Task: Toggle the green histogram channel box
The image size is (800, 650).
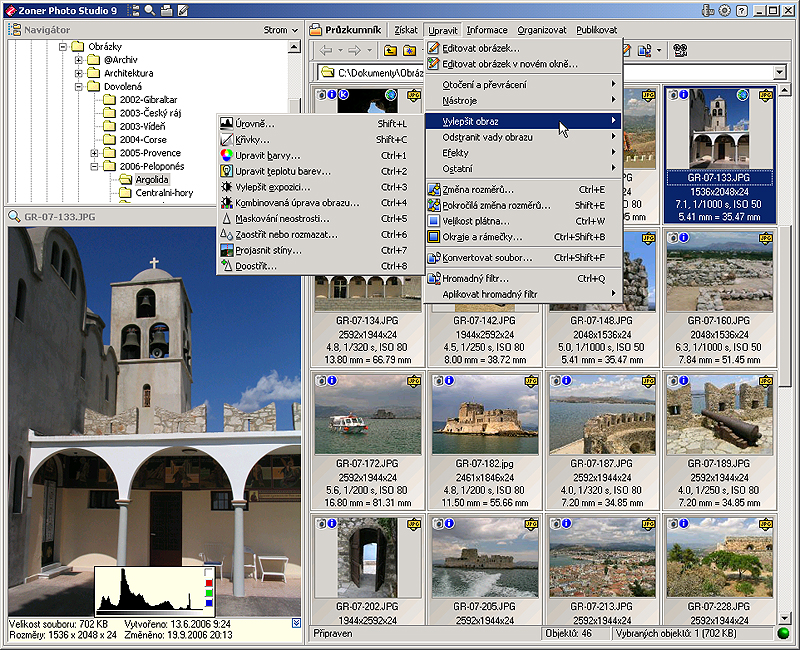Action: point(207,591)
